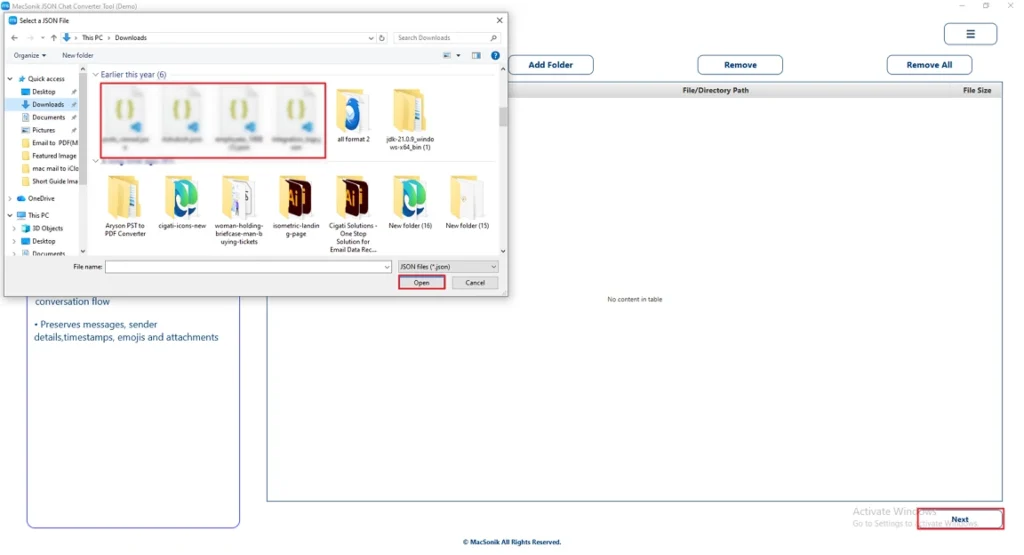Expand the OneDrive tree node

[x=10, y=198]
